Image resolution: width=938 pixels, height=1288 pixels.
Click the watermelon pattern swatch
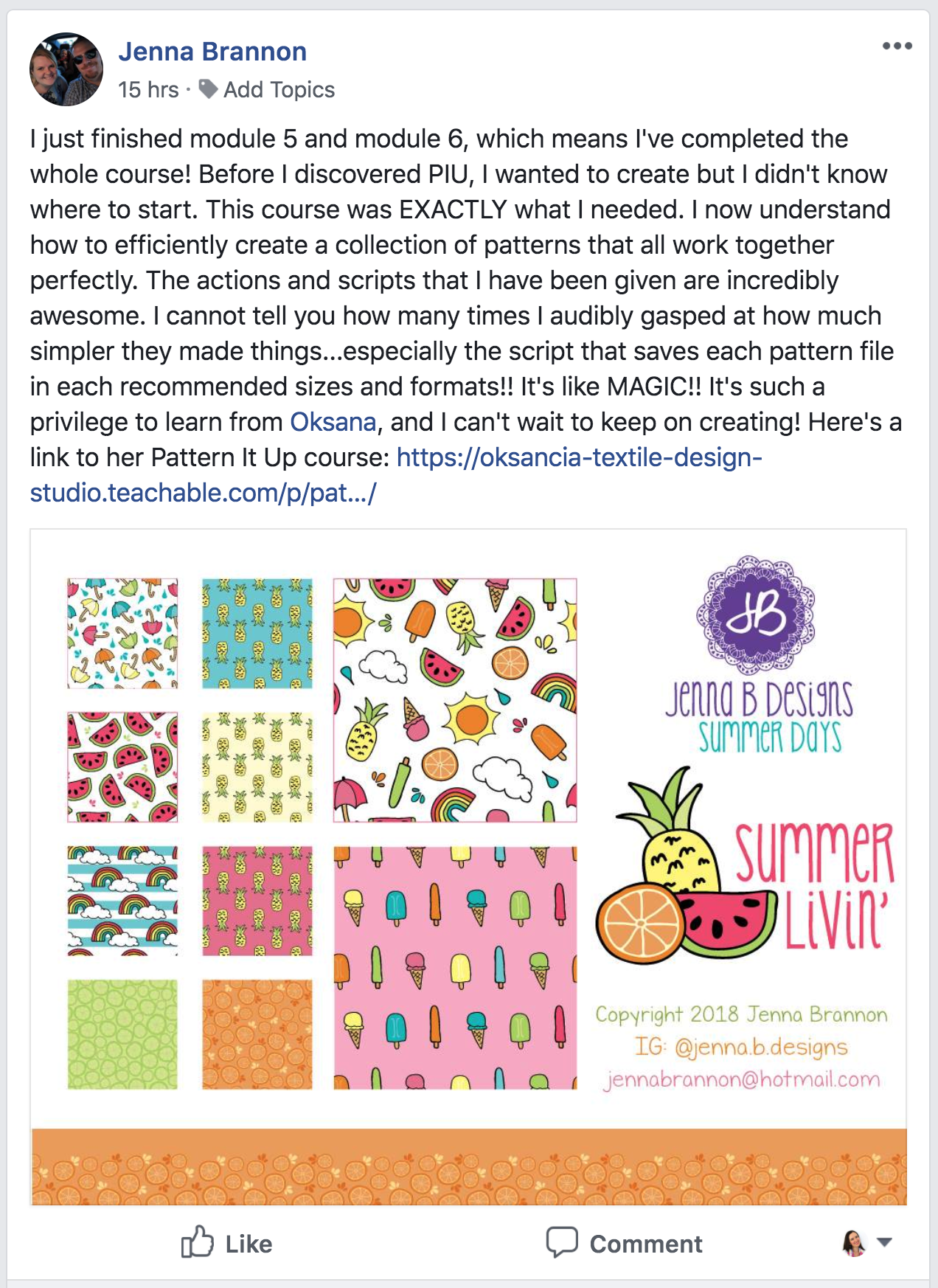pos(122,767)
